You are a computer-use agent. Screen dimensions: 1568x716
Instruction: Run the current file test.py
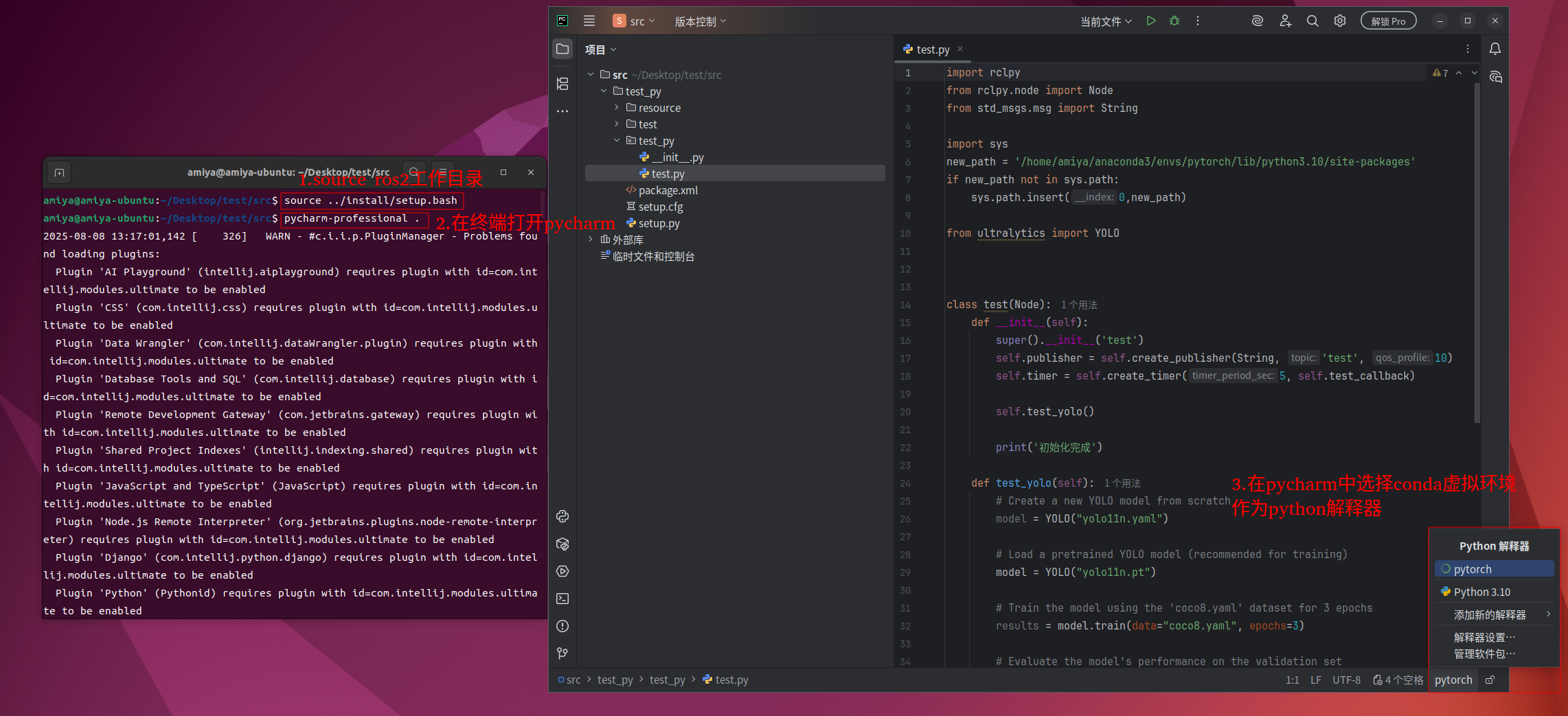coord(1150,21)
